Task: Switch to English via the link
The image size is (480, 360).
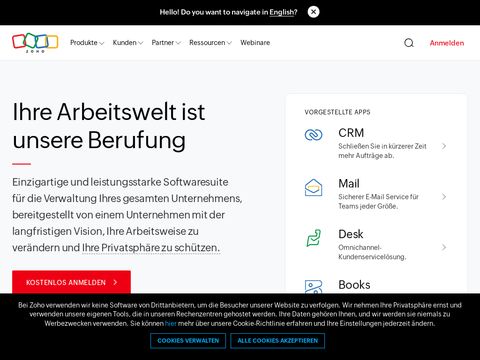Action: (x=282, y=12)
